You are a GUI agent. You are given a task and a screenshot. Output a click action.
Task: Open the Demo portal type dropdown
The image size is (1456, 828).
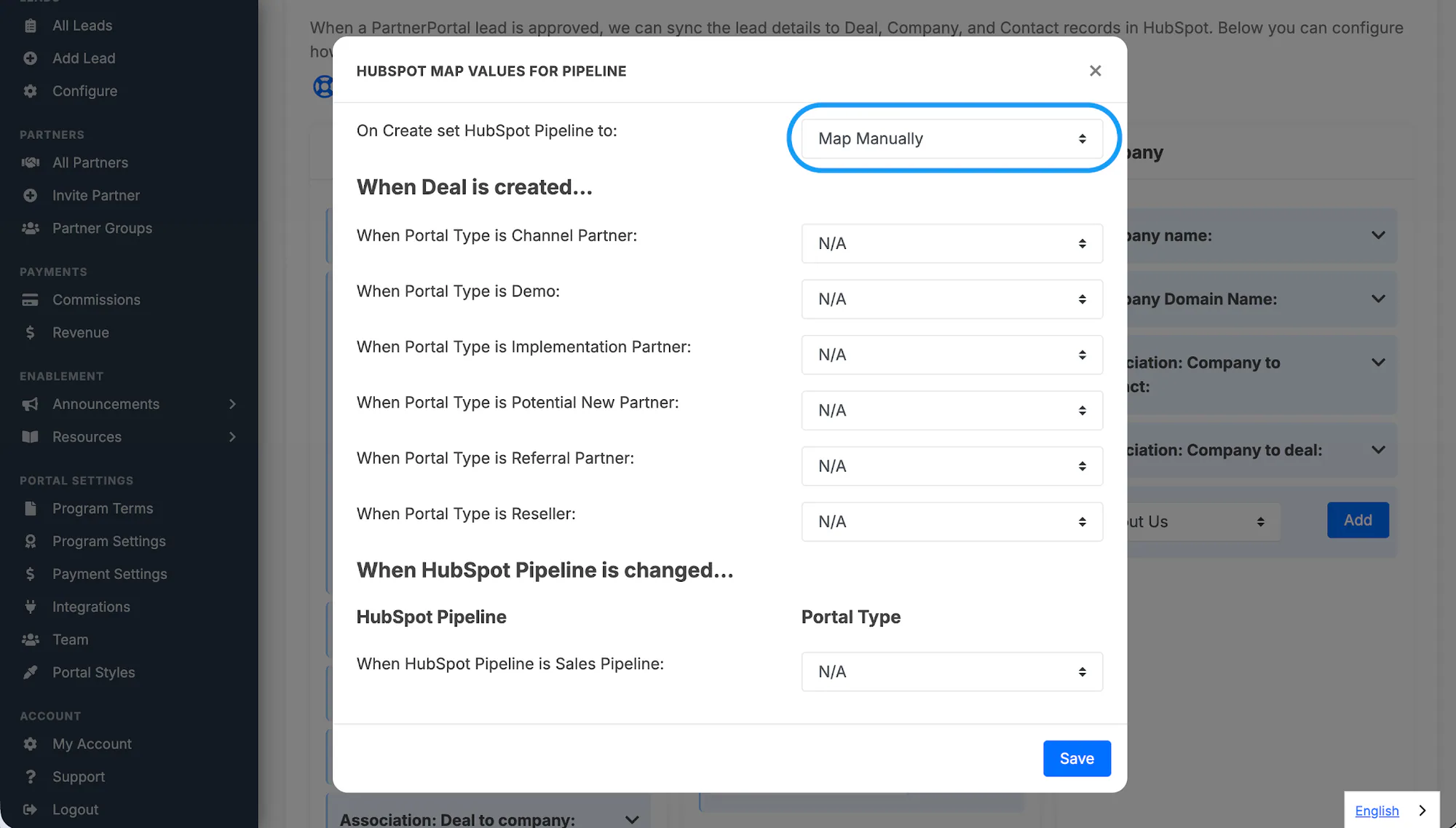(x=951, y=299)
